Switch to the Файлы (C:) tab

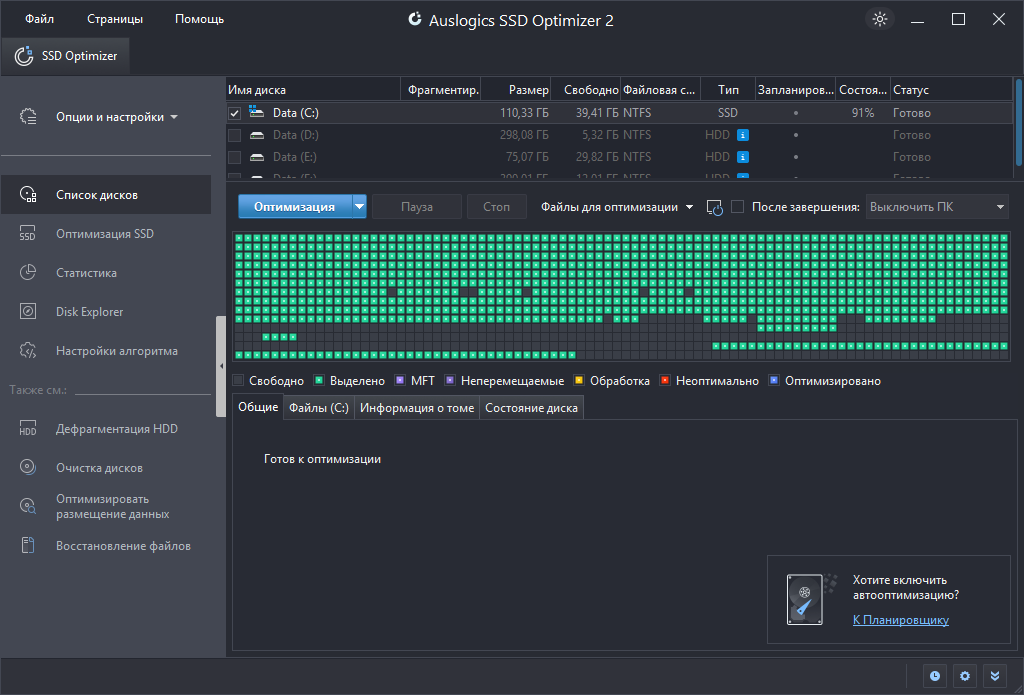point(319,408)
